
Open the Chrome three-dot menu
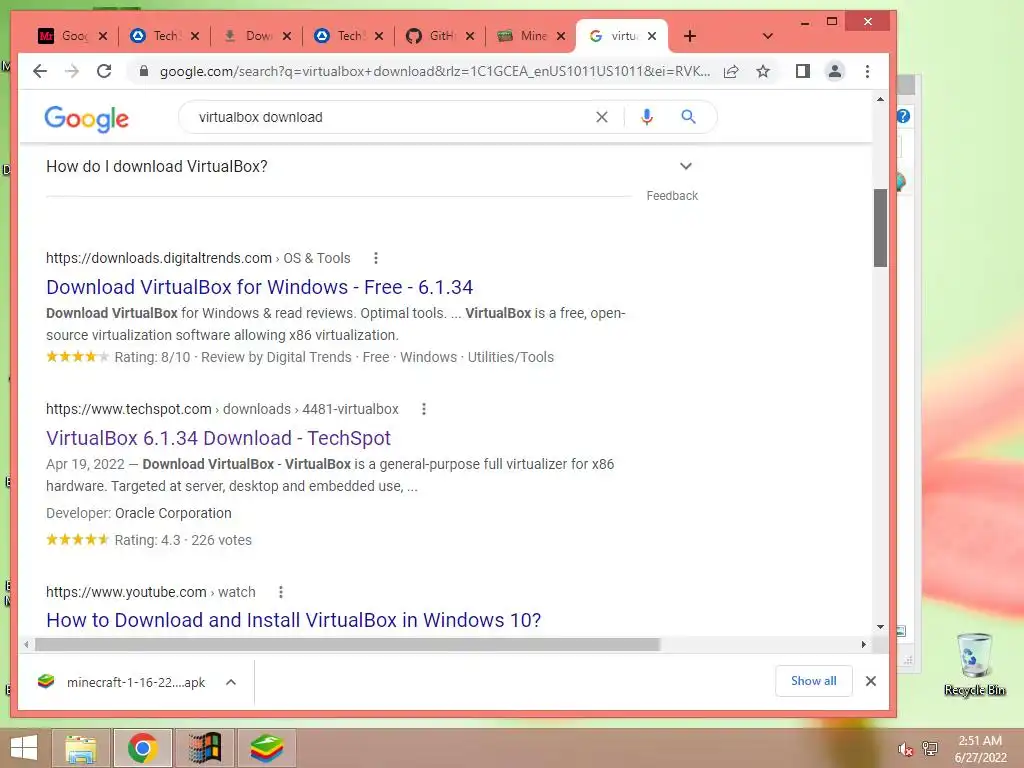[x=867, y=71]
